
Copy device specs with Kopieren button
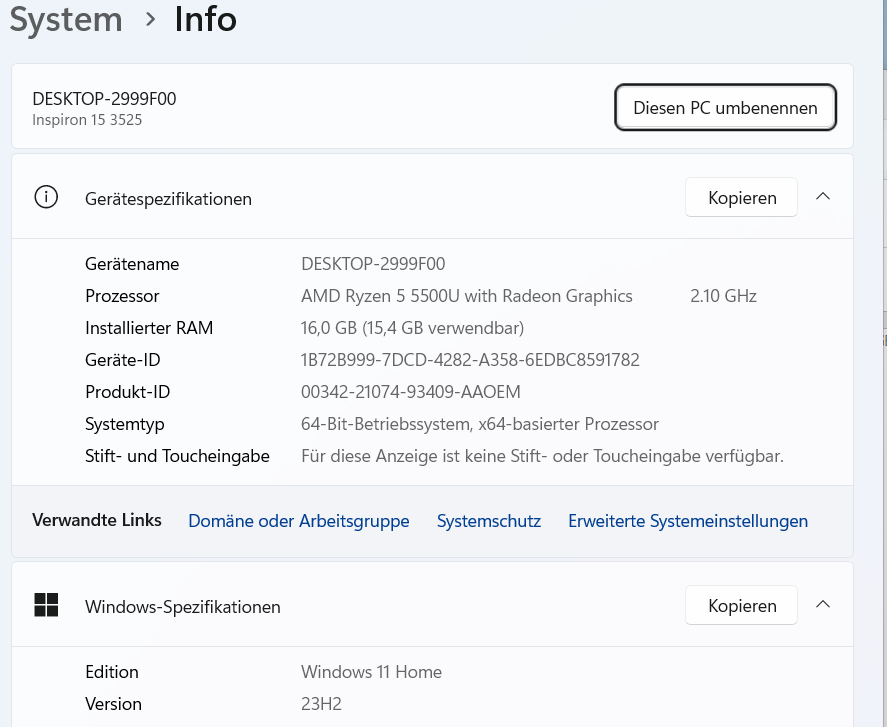point(741,197)
